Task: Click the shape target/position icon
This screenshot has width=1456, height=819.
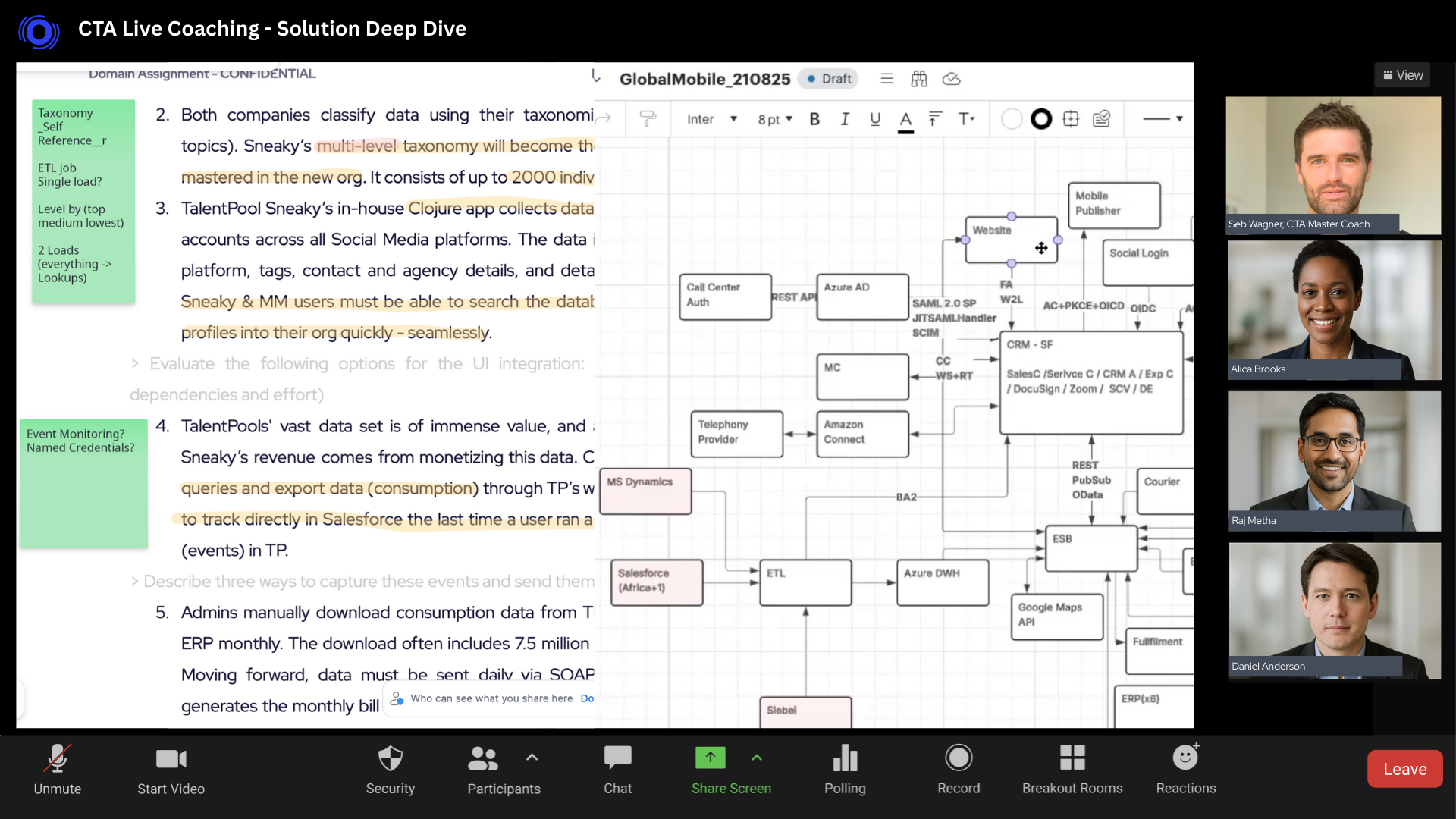Action: pos(1071,119)
